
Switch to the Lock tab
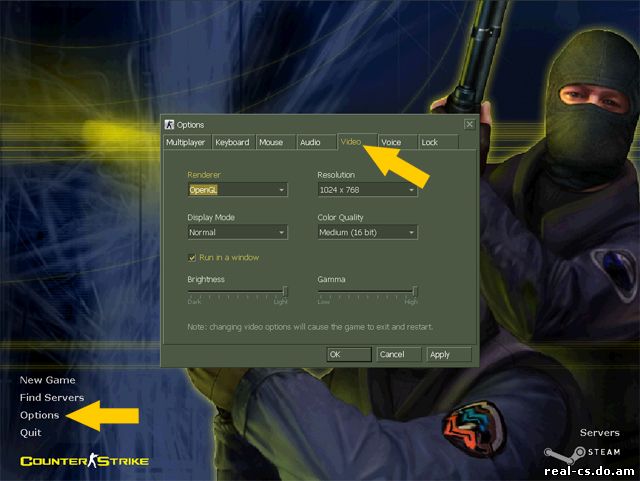click(x=438, y=142)
